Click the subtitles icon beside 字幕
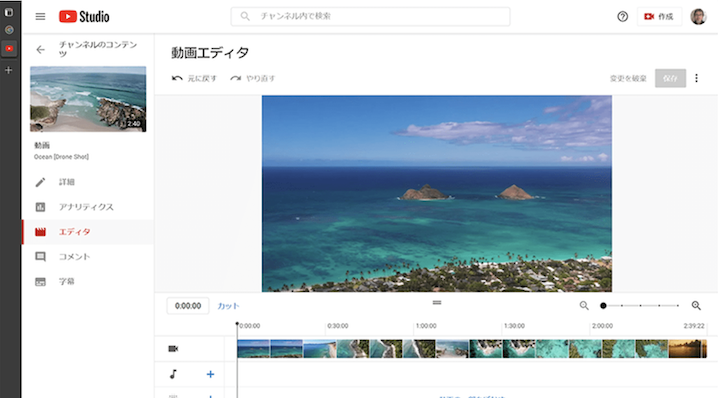Screen dimensions: 720x398 40,281
